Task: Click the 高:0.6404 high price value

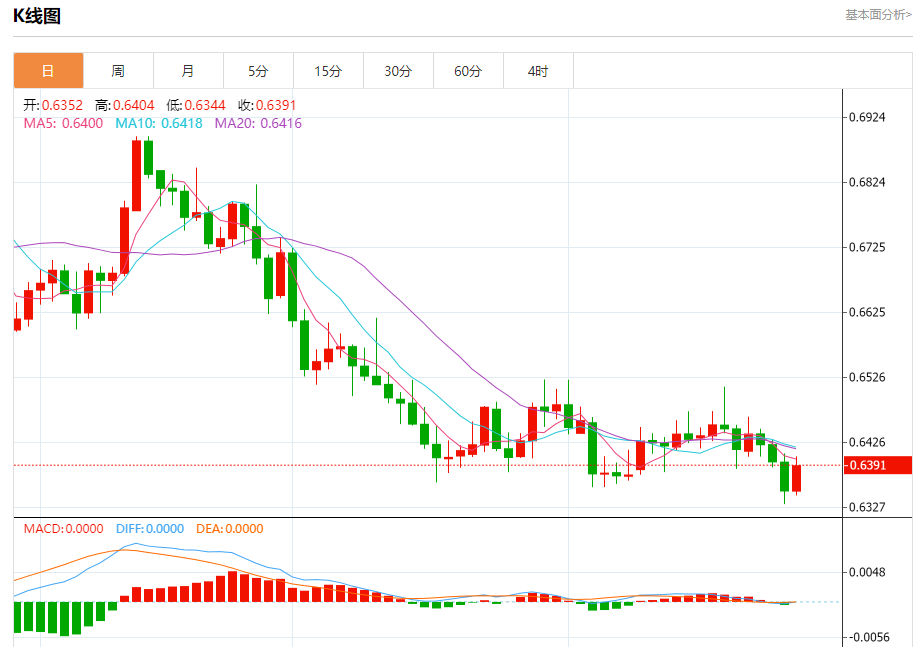Action: tap(125, 105)
